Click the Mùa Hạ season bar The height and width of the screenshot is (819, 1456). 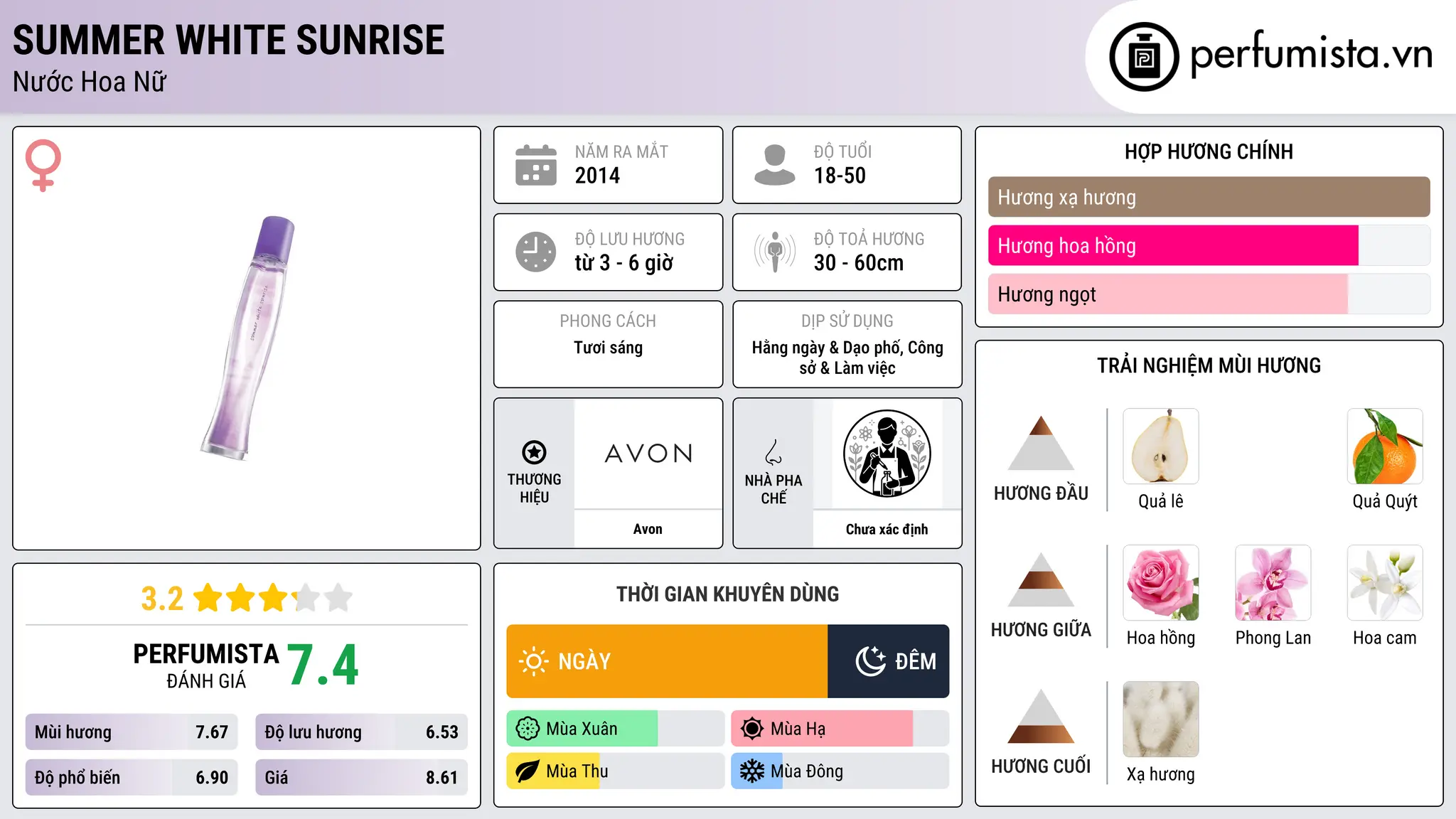tap(840, 729)
